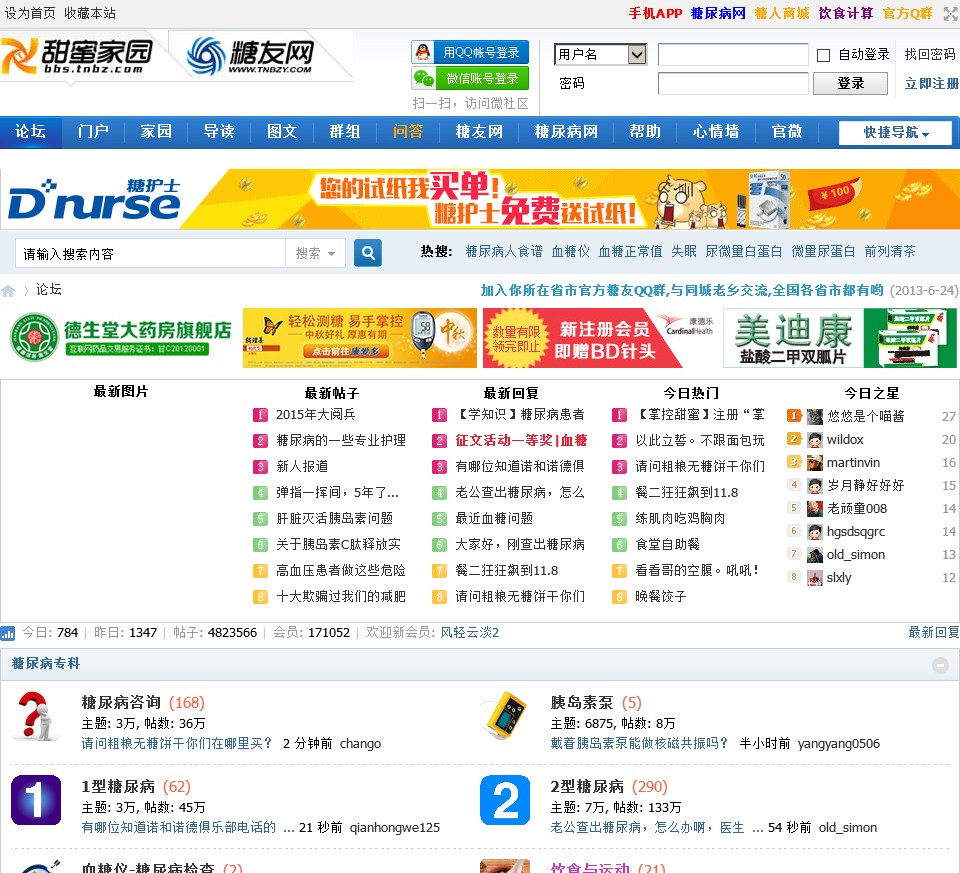Focus the username input field

pyautogui.click(x=733, y=54)
